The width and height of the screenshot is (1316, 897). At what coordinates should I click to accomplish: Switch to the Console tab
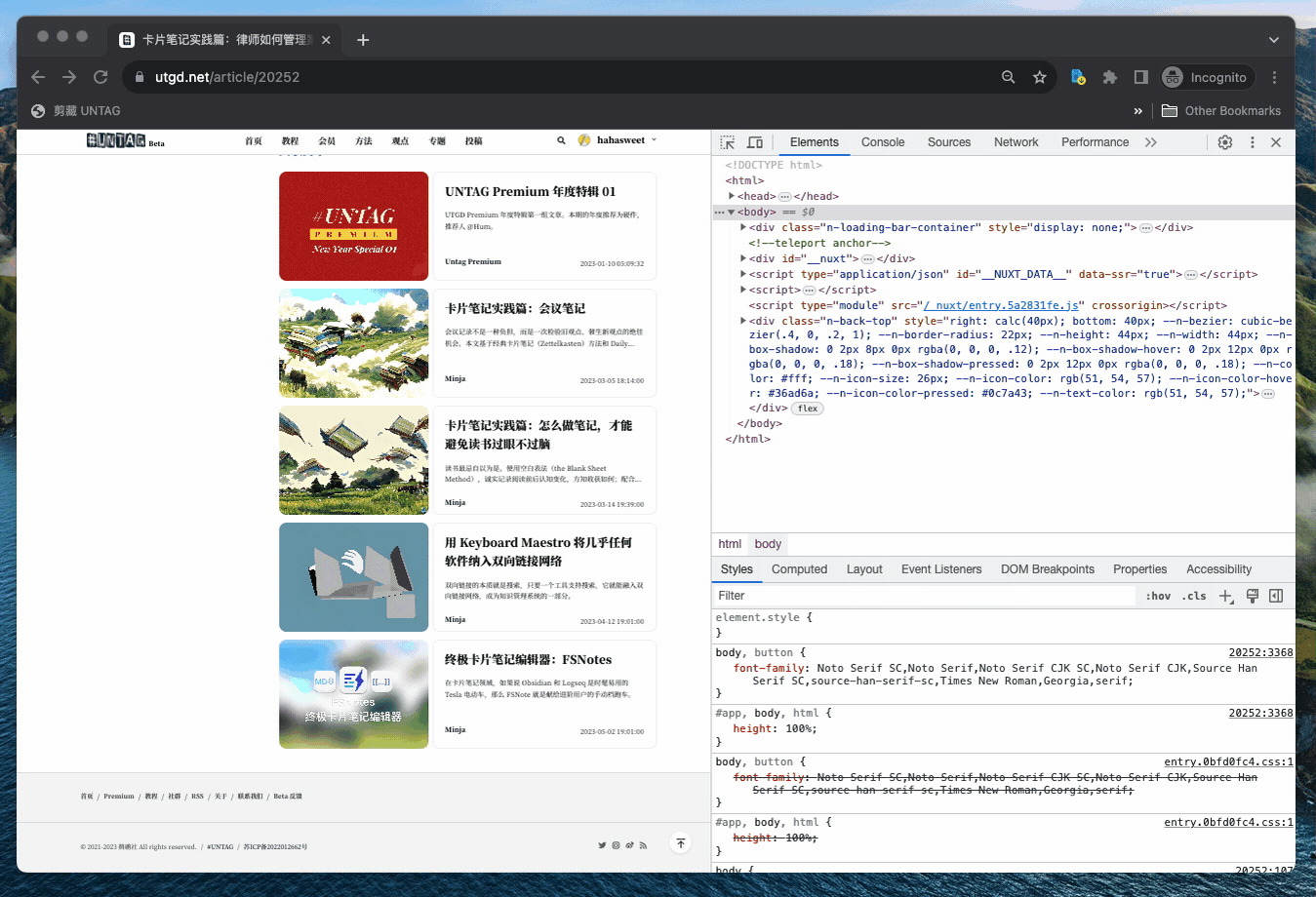tap(883, 142)
